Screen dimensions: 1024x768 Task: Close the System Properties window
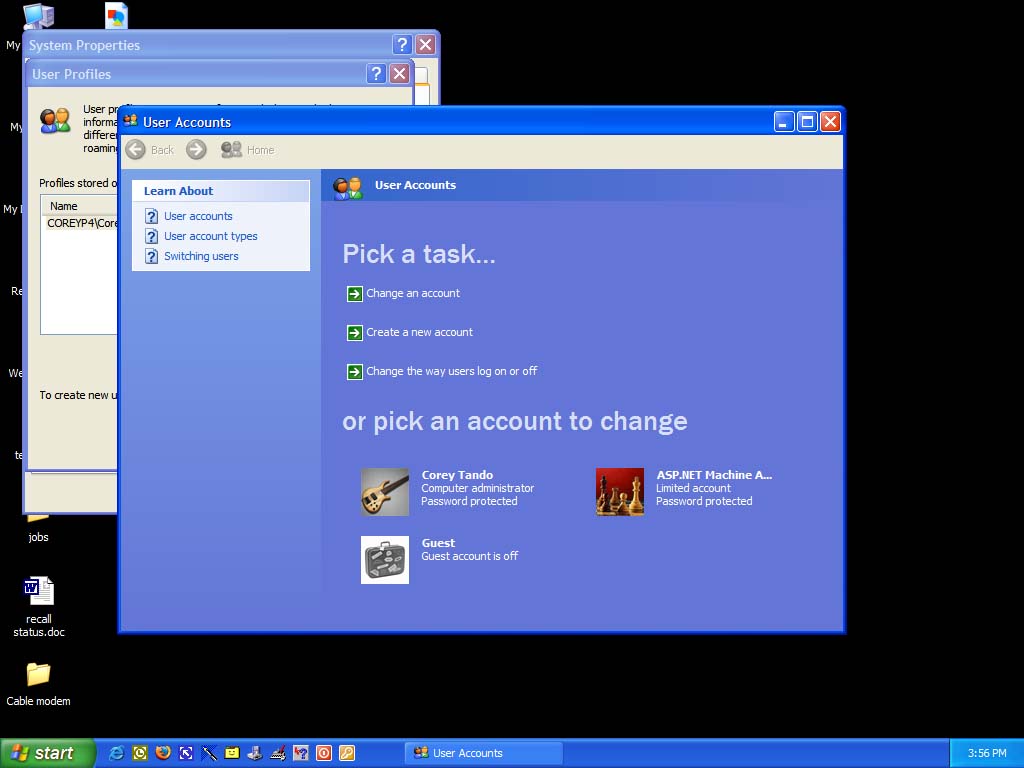425,44
